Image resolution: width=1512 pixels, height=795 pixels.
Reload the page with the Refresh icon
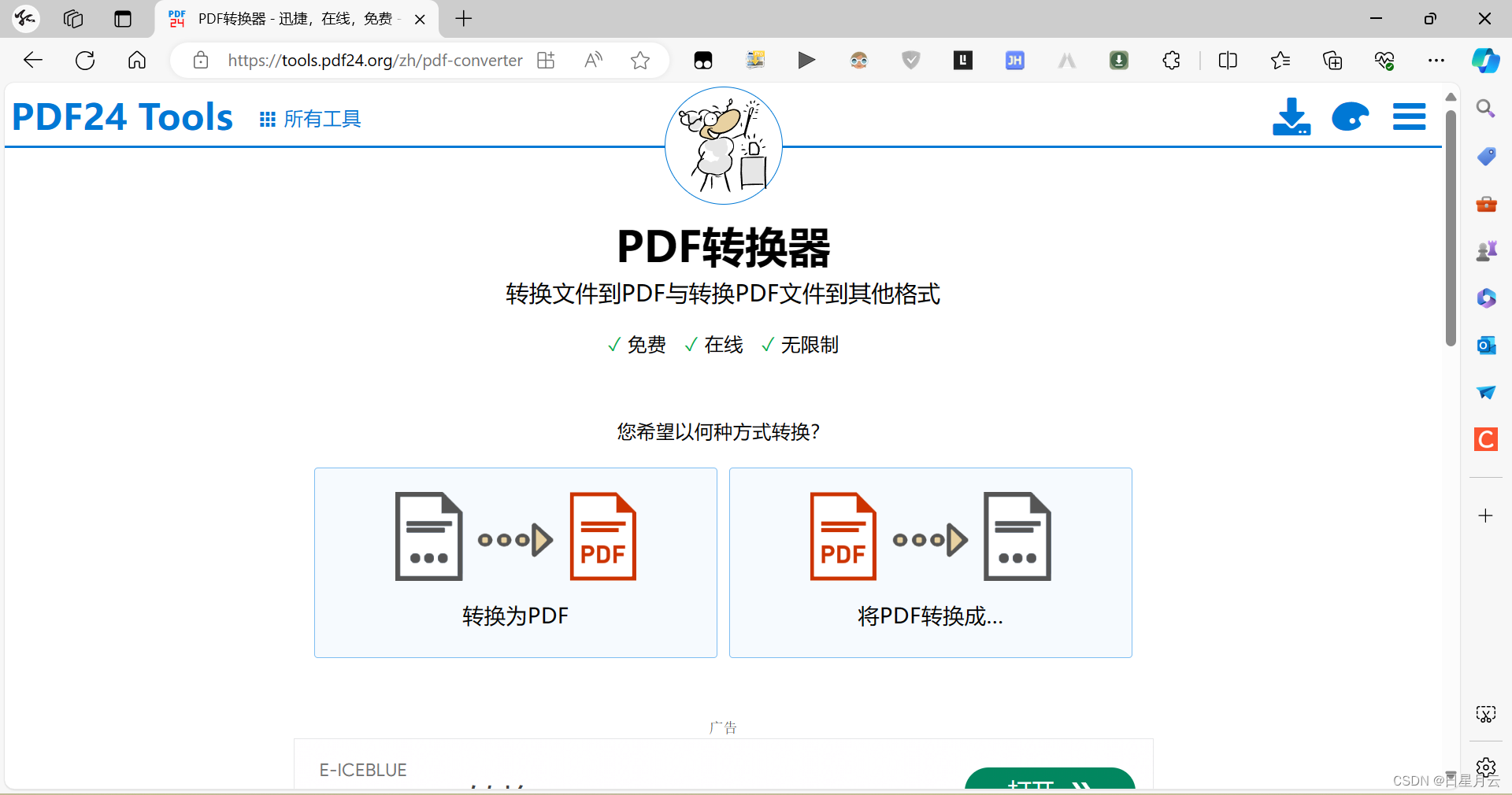point(85,61)
